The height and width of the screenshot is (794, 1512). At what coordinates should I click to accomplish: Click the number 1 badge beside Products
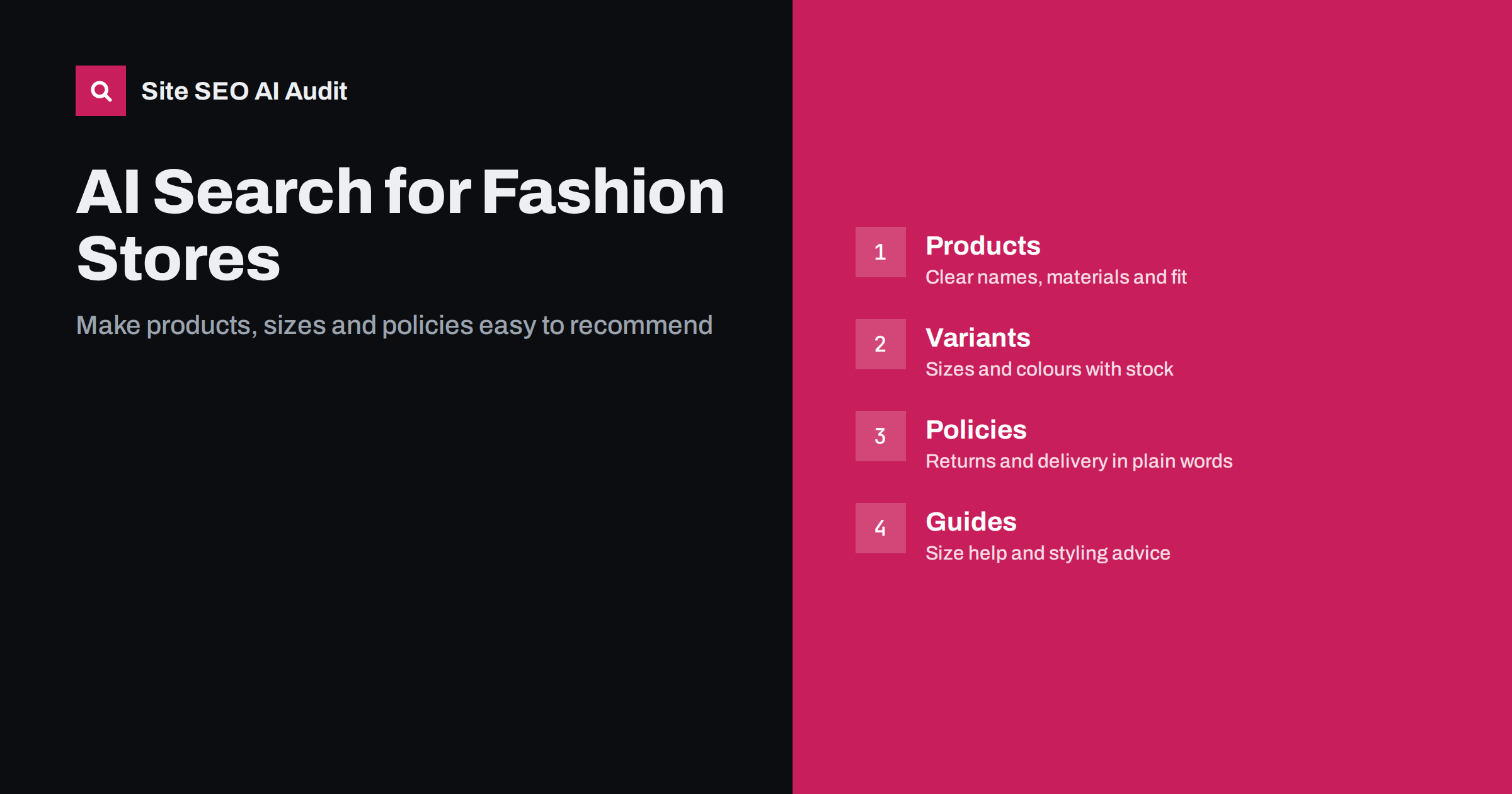880,252
